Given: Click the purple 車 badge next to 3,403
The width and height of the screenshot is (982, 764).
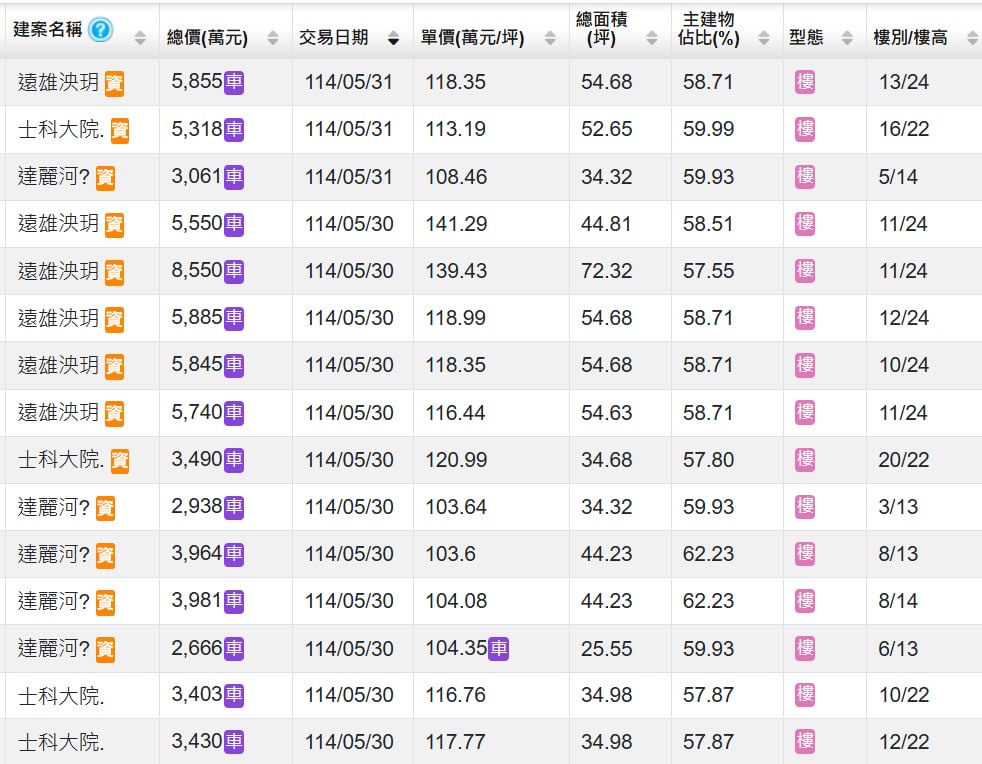Looking at the screenshot, I should pyautogui.click(x=234, y=694).
